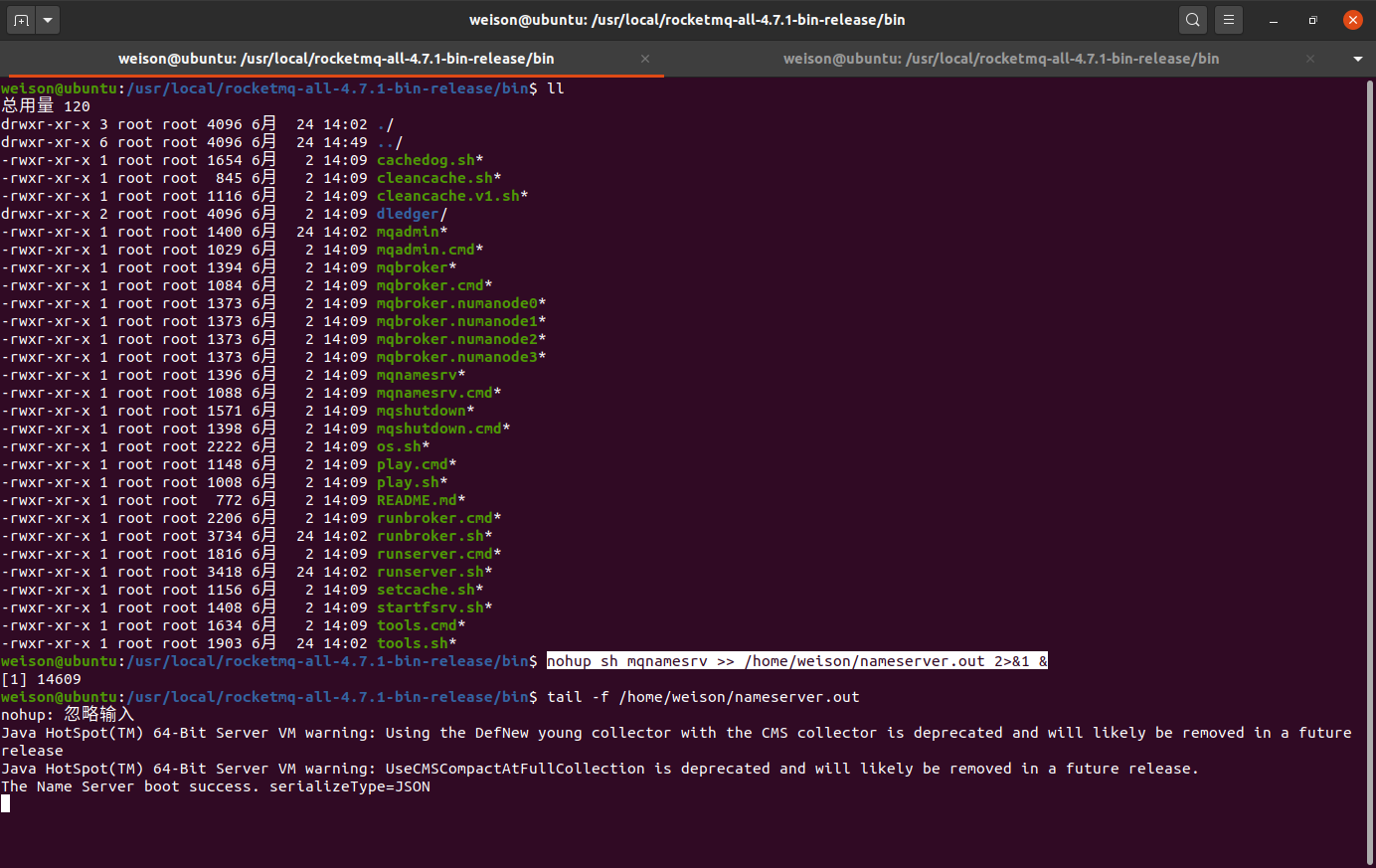Viewport: 1376px width, 868px height.
Task: Click the mqbroker file name
Action: [x=413, y=267]
